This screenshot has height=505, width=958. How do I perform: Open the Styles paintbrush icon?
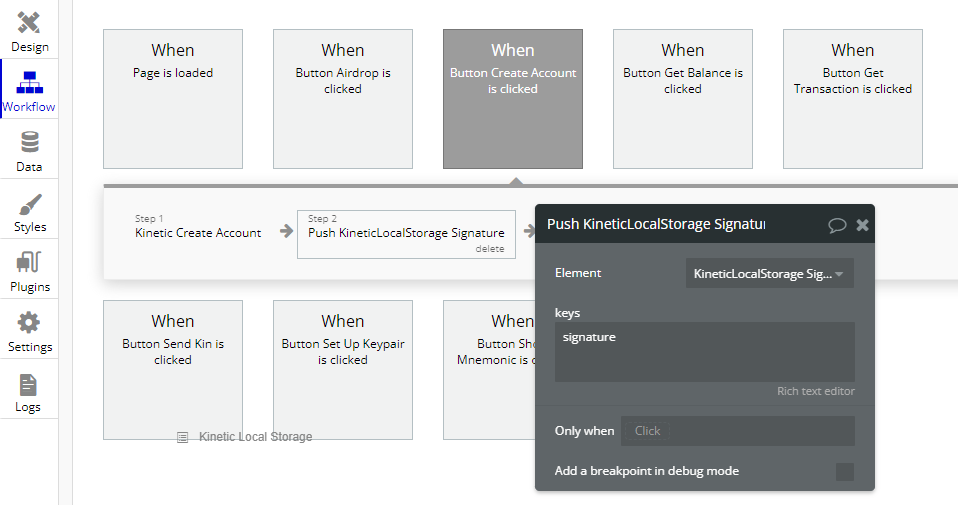(29, 204)
